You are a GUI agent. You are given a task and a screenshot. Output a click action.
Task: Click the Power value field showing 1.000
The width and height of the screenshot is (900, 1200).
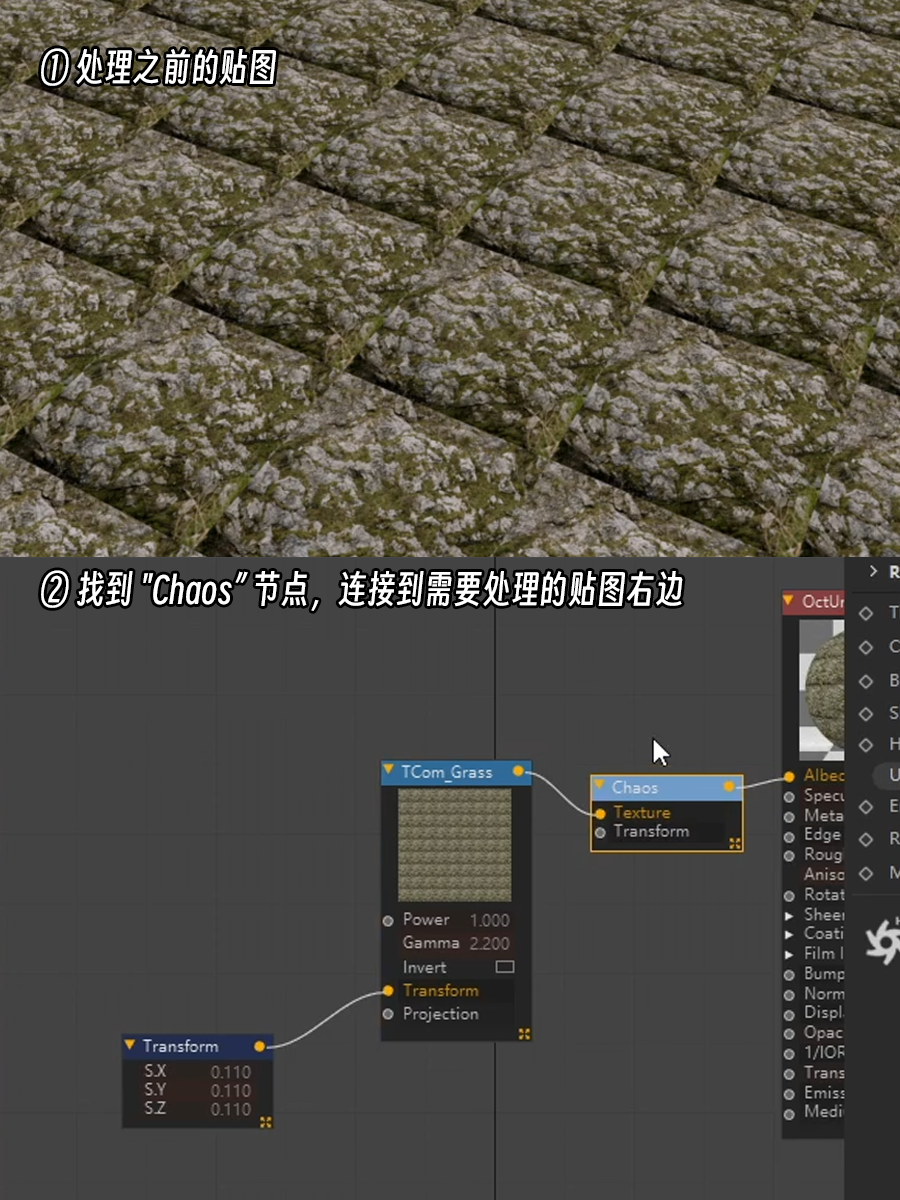click(x=489, y=919)
